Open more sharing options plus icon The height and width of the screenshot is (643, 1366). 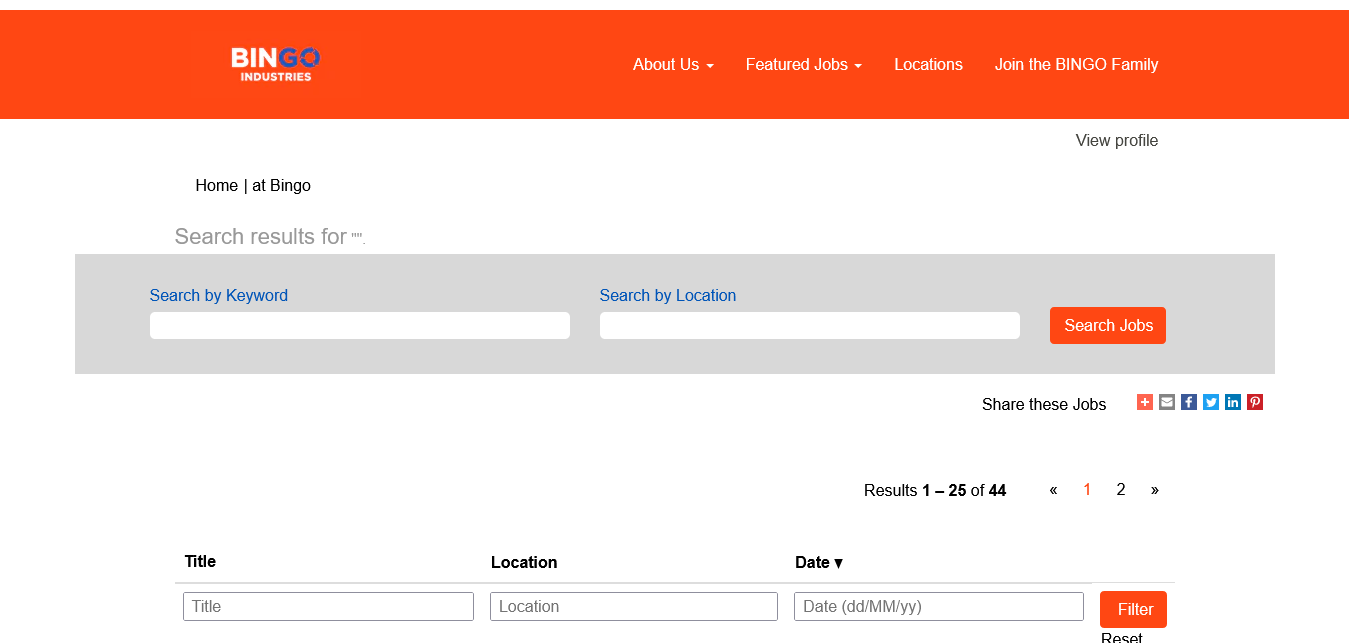tap(1145, 402)
